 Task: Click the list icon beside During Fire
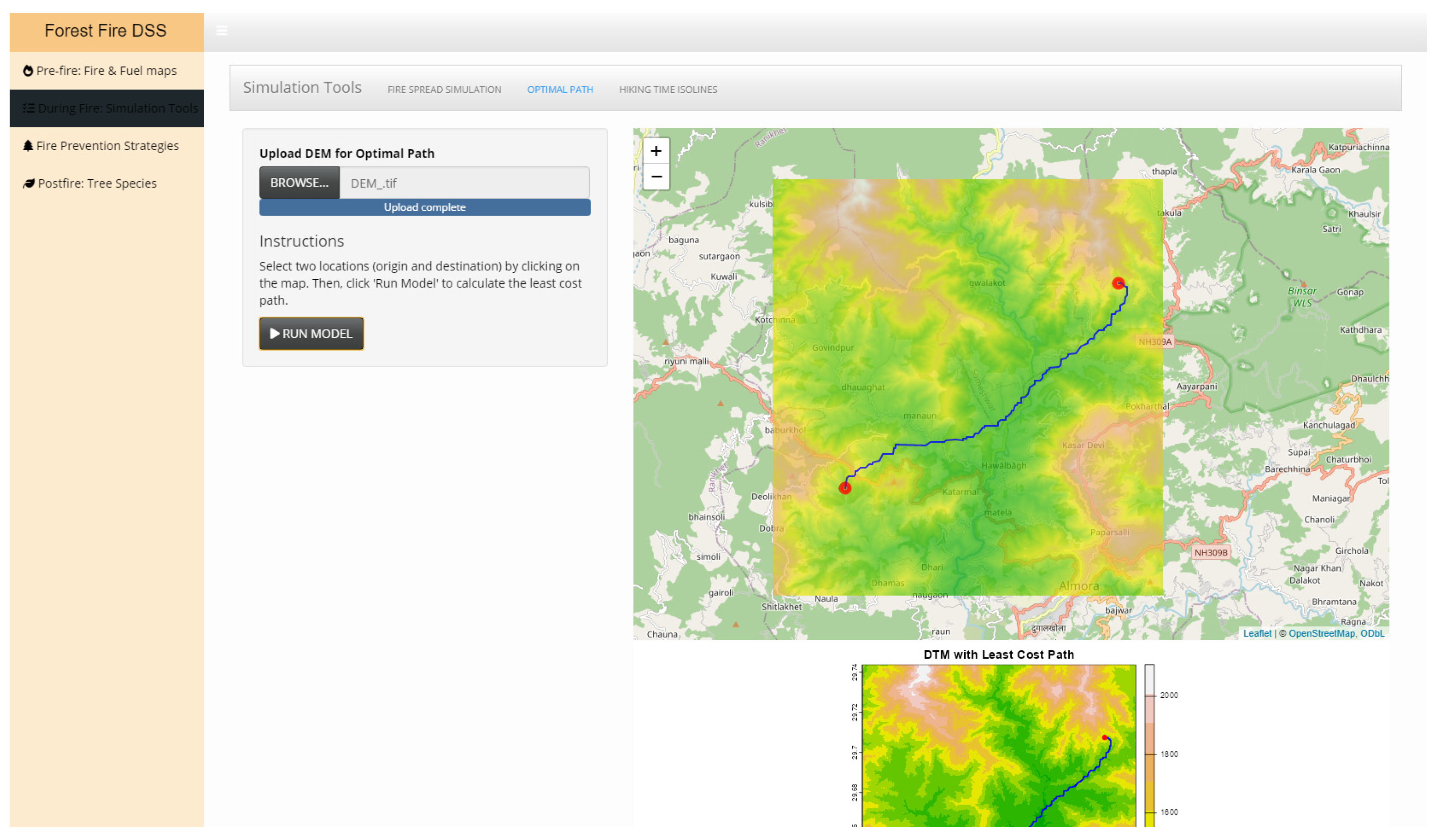point(29,108)
